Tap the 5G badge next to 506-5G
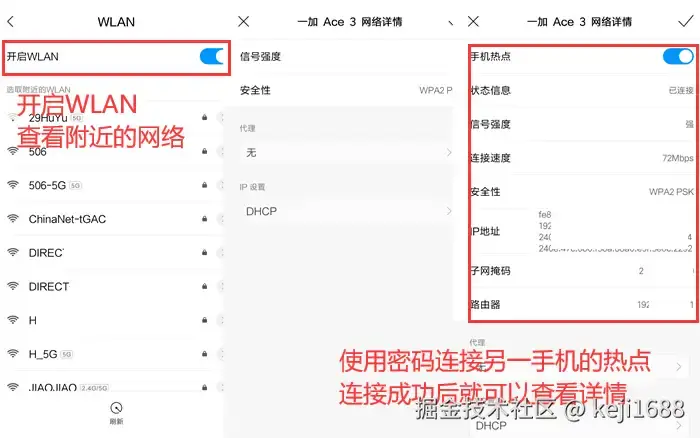 (75, 185)
